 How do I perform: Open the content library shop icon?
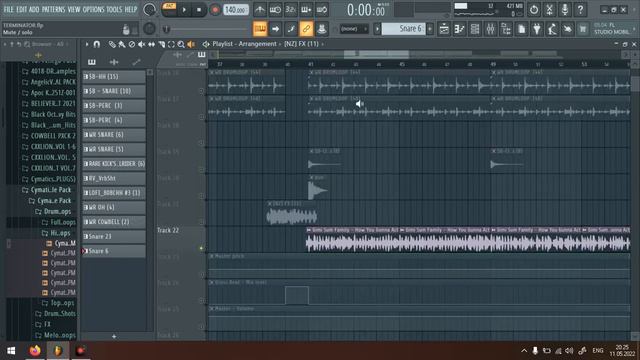pyautogui.click(x=583, y=29)
